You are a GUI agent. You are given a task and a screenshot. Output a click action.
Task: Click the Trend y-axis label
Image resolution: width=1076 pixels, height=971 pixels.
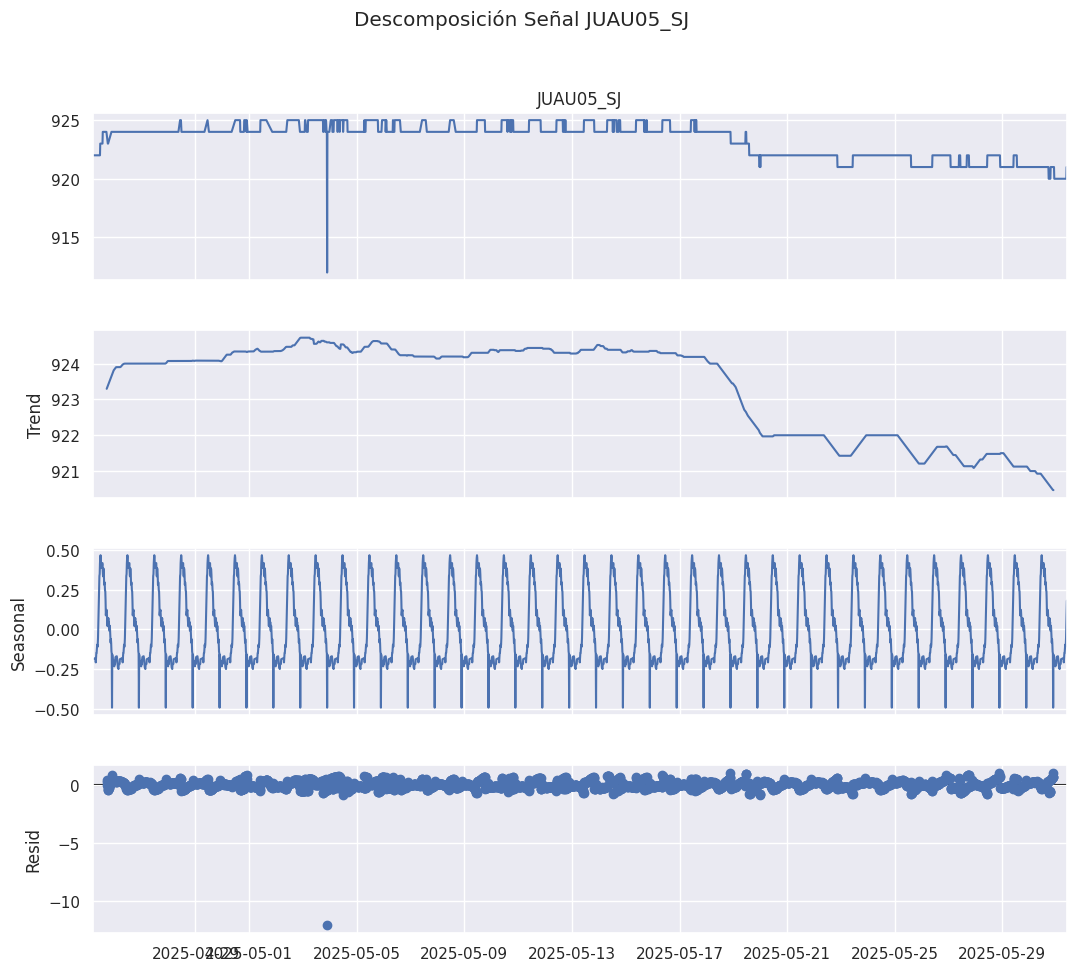pyautogui.click(x=34, y=415)
